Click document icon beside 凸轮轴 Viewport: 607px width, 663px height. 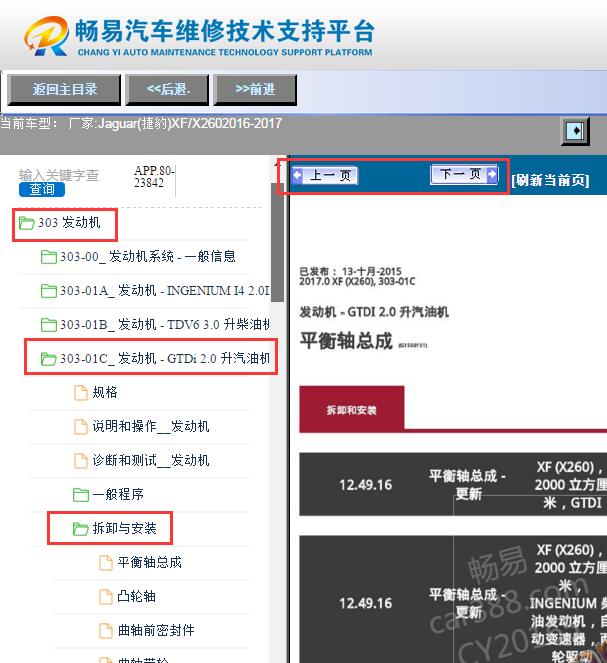[x=106, y=597]
